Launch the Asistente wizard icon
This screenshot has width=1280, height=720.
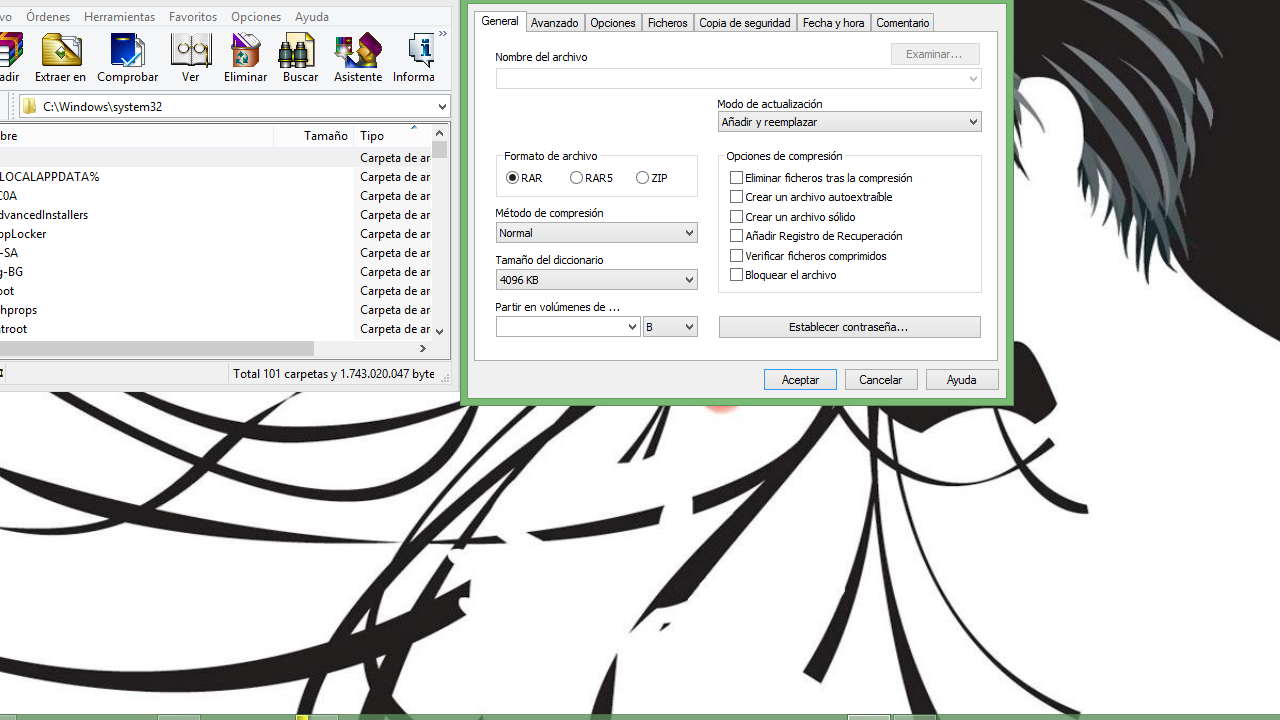pyautogui.click(x=358, y=58)
